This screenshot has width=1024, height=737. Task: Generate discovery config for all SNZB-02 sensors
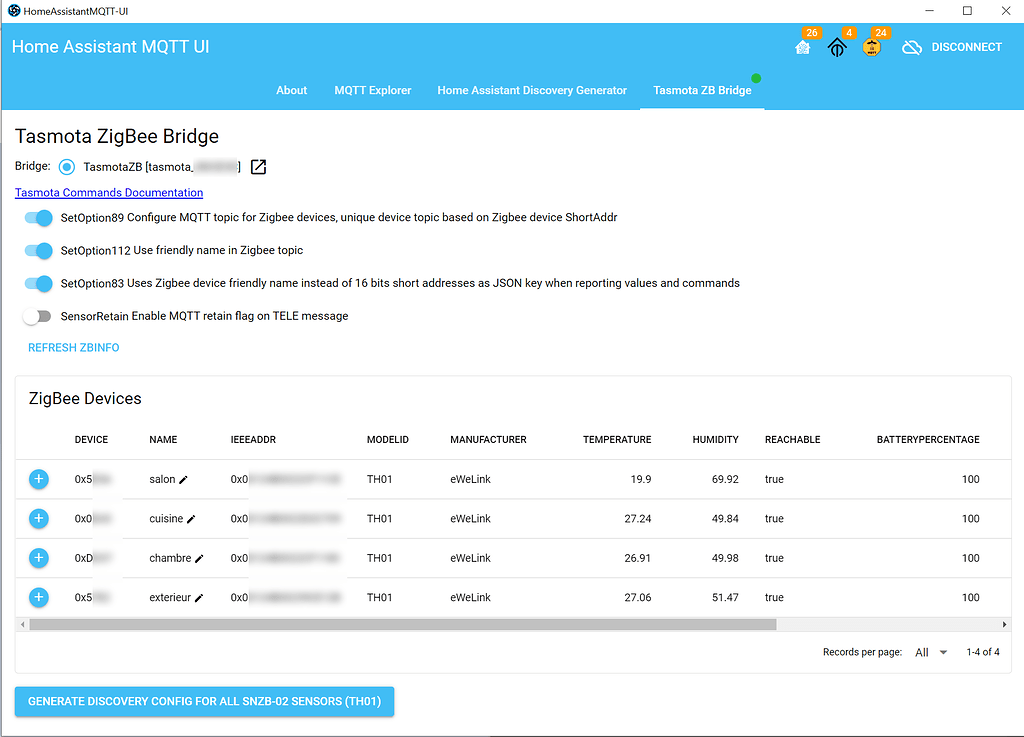(x=204, y=702)
